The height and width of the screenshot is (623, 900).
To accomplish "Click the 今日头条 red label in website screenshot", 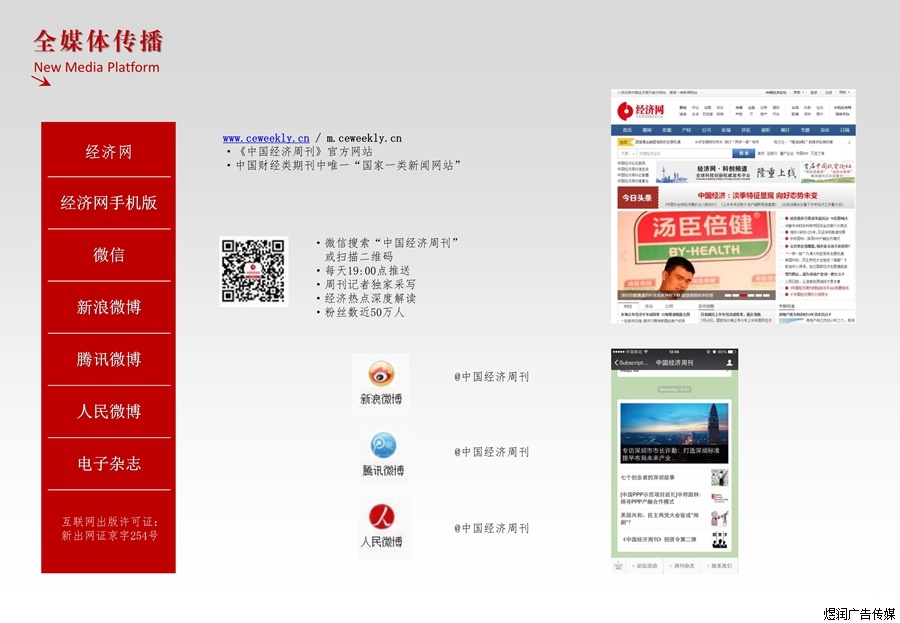I will [637, 198].
